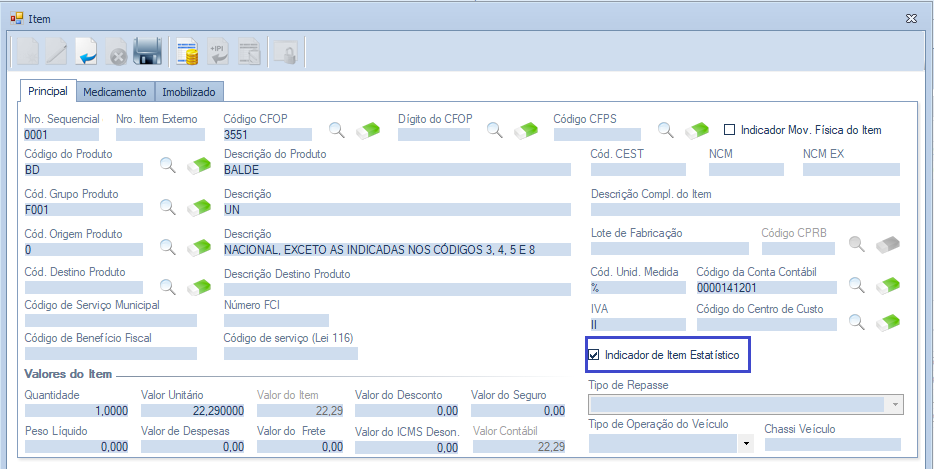Open the Imobilizado tab
934x469 pixels.
189,92
